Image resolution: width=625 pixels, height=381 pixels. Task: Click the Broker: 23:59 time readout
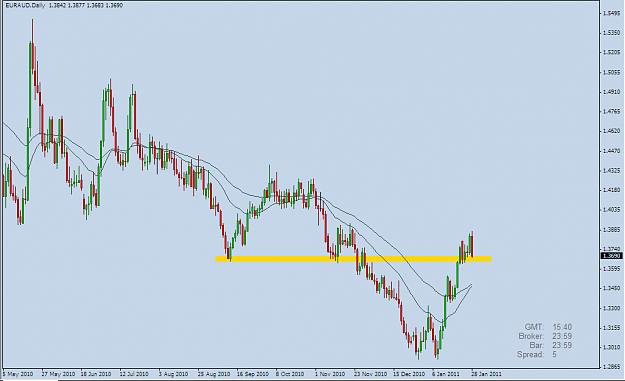coord(545,336)
